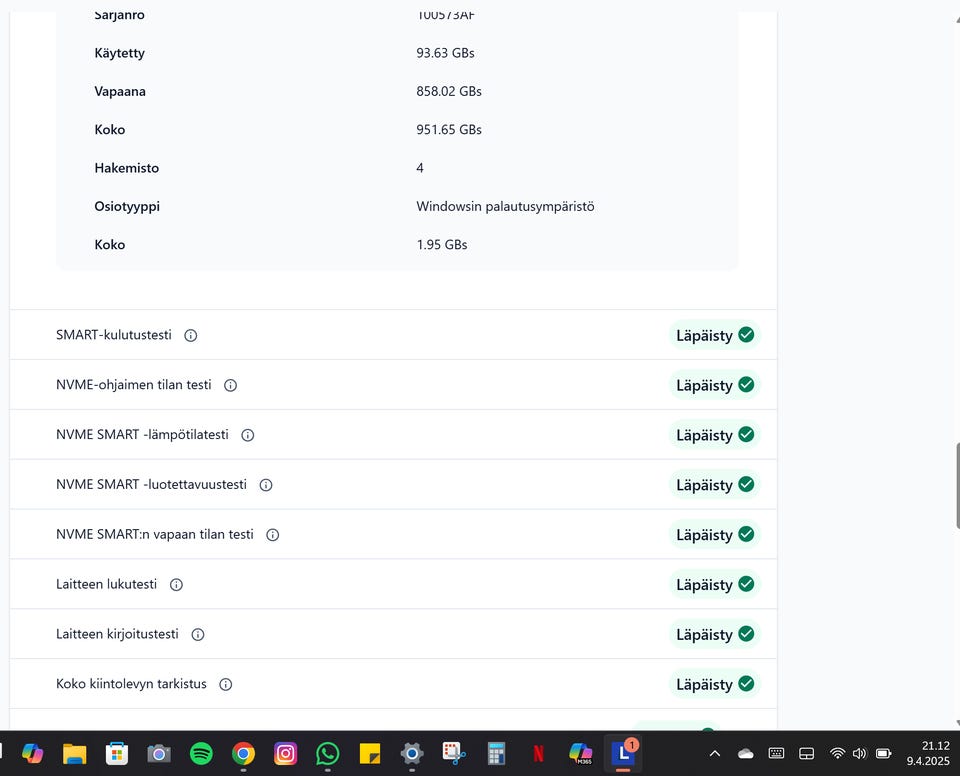Click the page vertical scrollbar thumb
Viewport: 960px width, 776px height.
pyautogui.click(x=958, y=486)
